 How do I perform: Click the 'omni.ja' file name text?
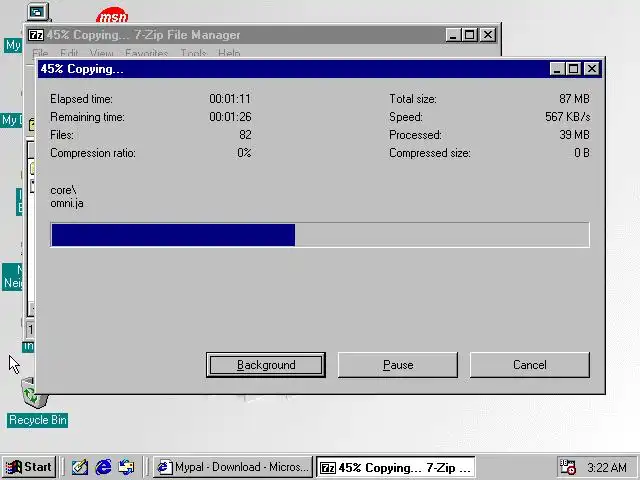point(67,203)
